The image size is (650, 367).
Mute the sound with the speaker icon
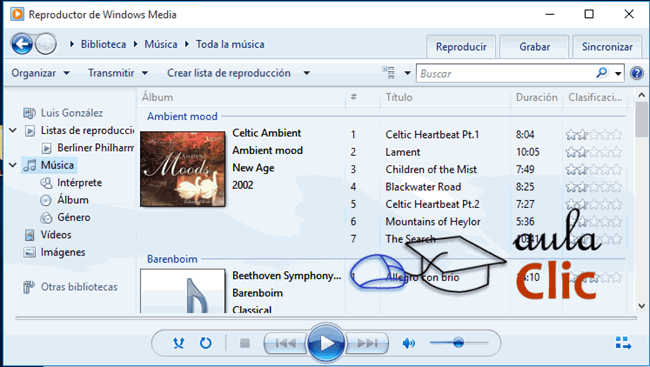(409, 343)
